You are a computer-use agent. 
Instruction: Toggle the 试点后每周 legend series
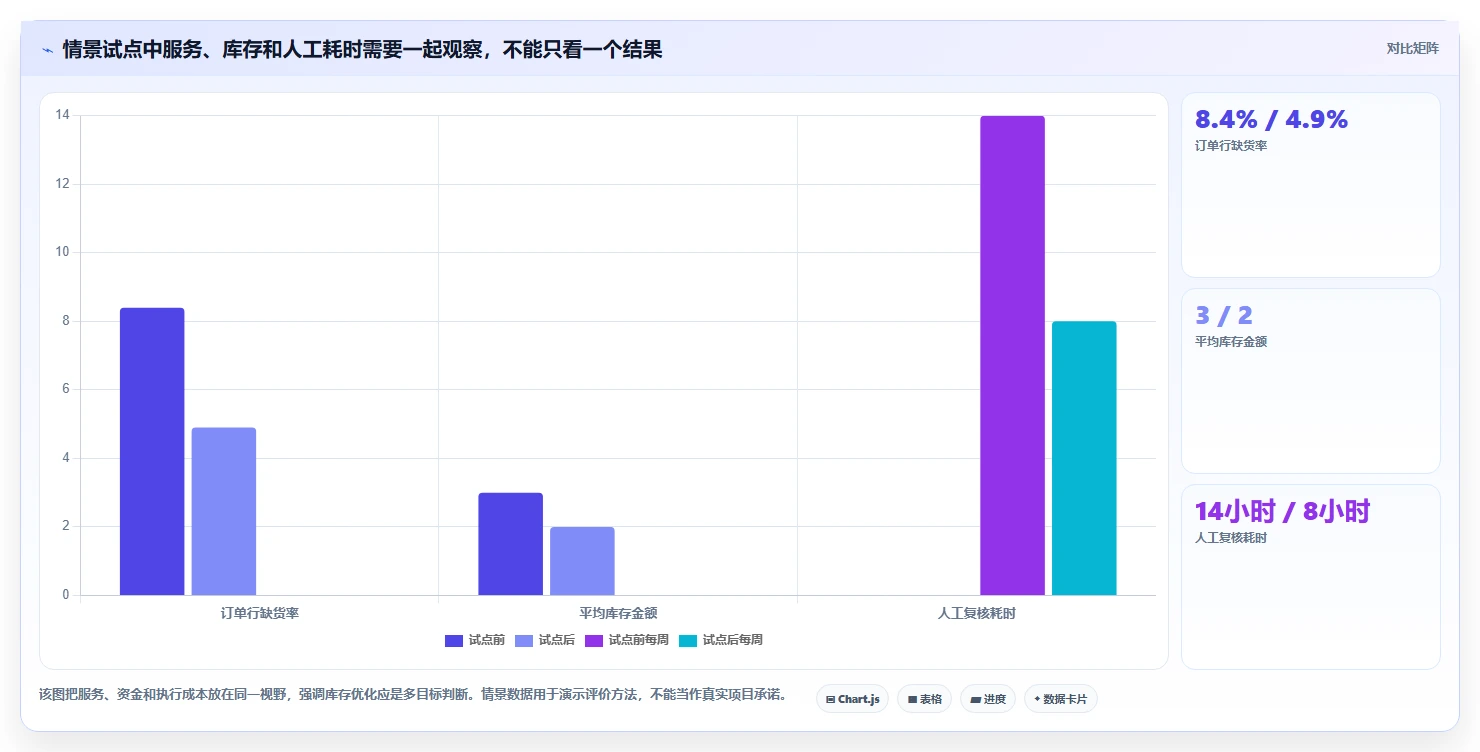pyautogui.click(x=720, y=640)
